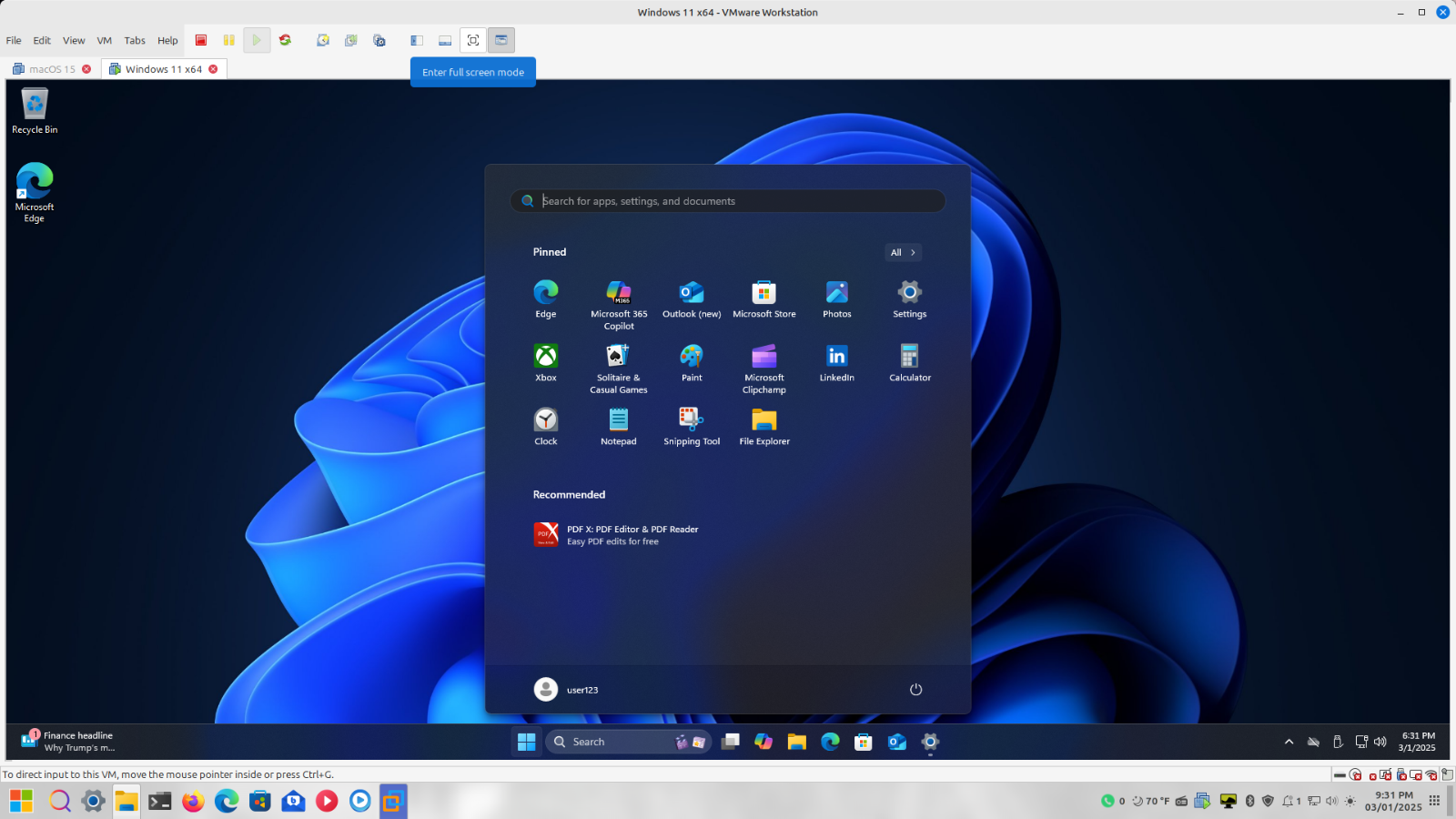This screenshot has height=819, width=1456.
Task: Open Settings from Start menu pinned apps
Action: 910,299
